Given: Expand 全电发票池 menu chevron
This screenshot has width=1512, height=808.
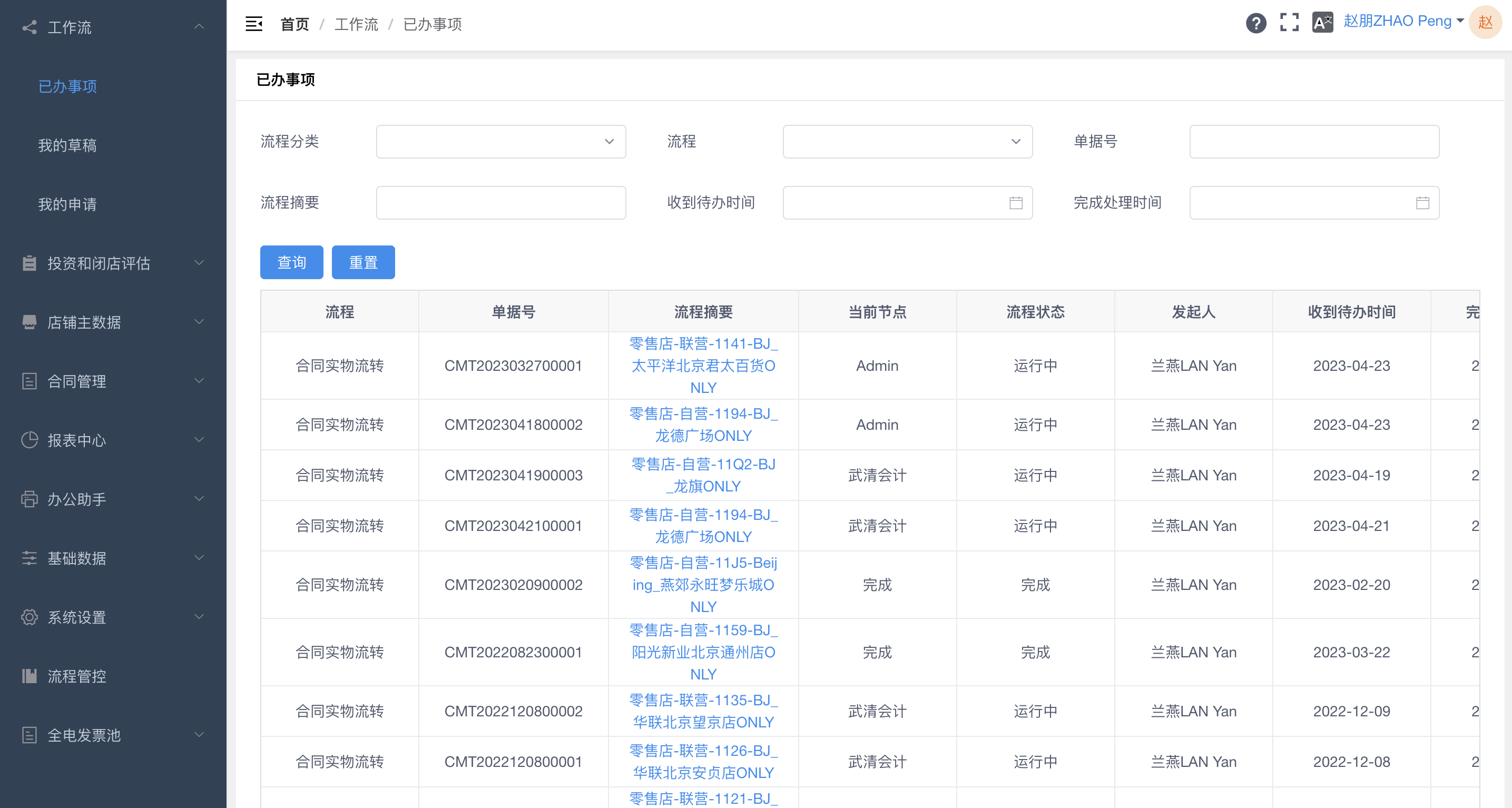Looking at the screenshot, I should tap(199, 735).
